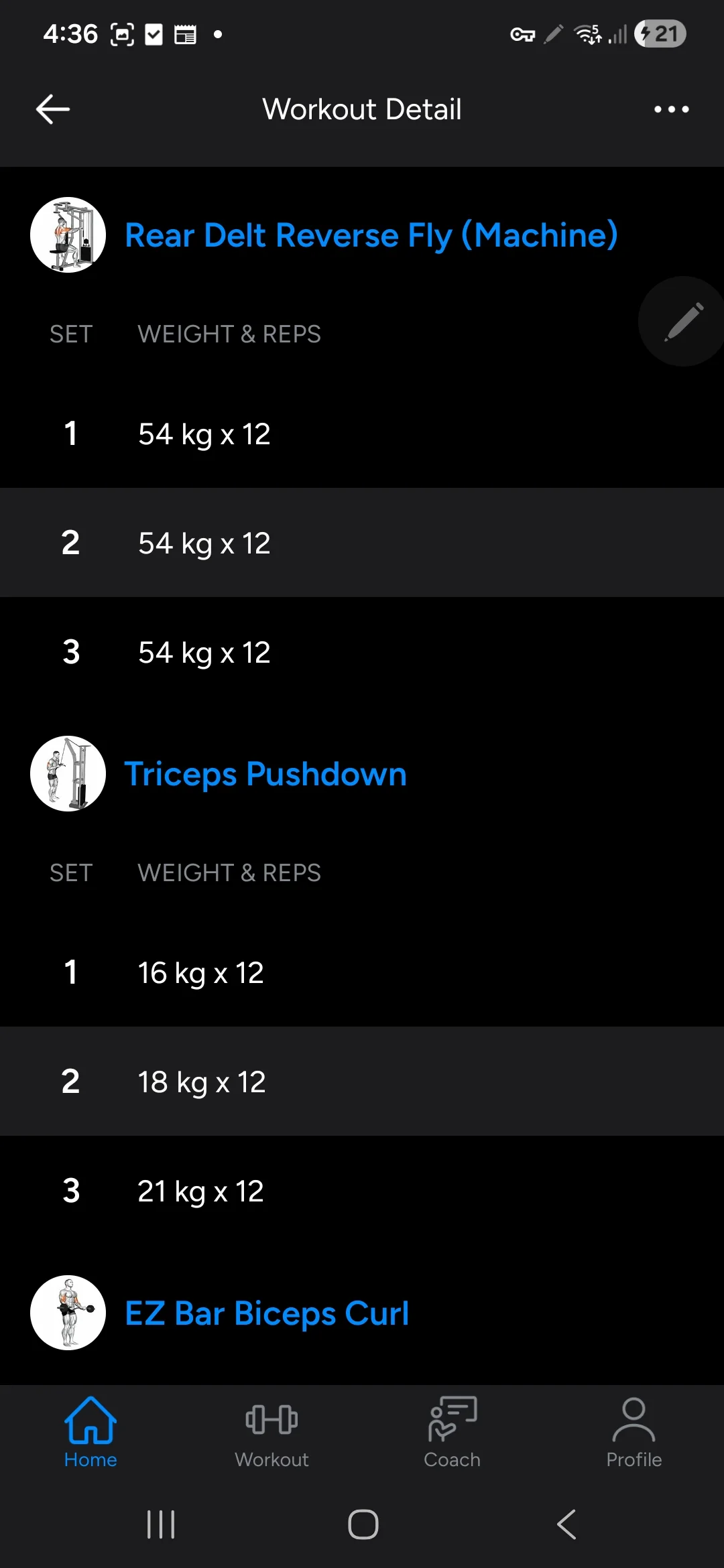The image size is (724, 1568).
Task: Select Triceps Pushdown 21 kg set row
Action: [362, 1191]
